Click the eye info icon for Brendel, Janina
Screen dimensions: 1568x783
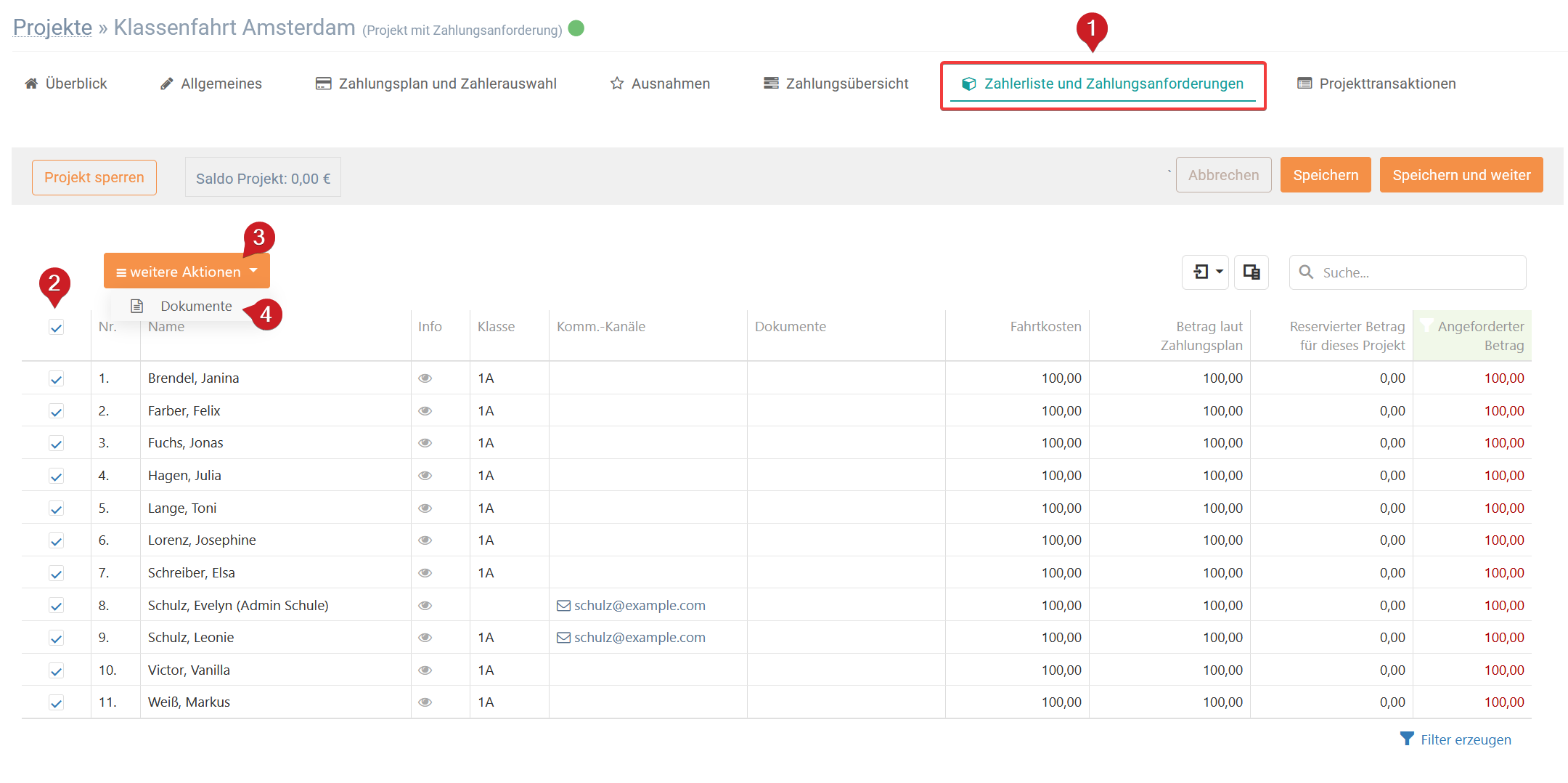pos(425,378)
